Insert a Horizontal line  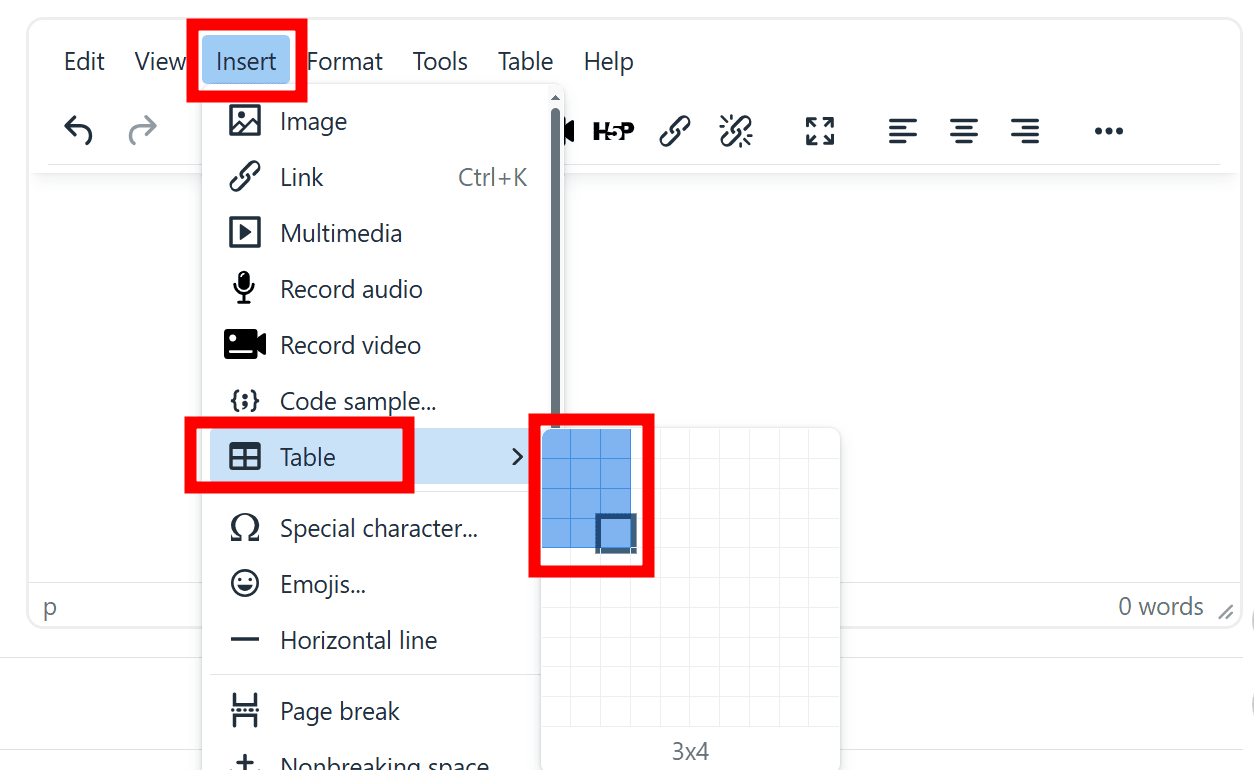pyautogui.click(x=358, y=640)
